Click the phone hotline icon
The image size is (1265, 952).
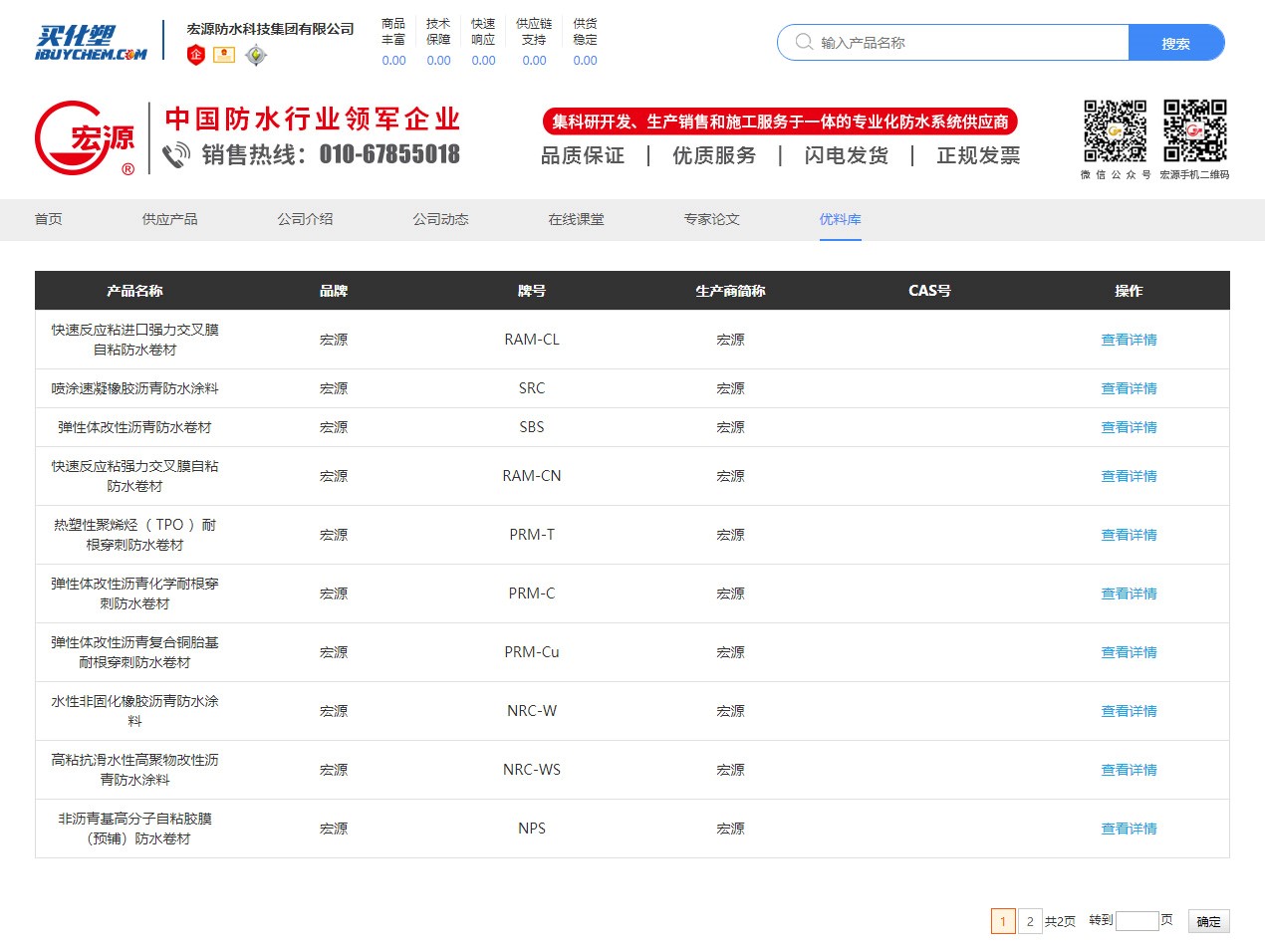176,155
